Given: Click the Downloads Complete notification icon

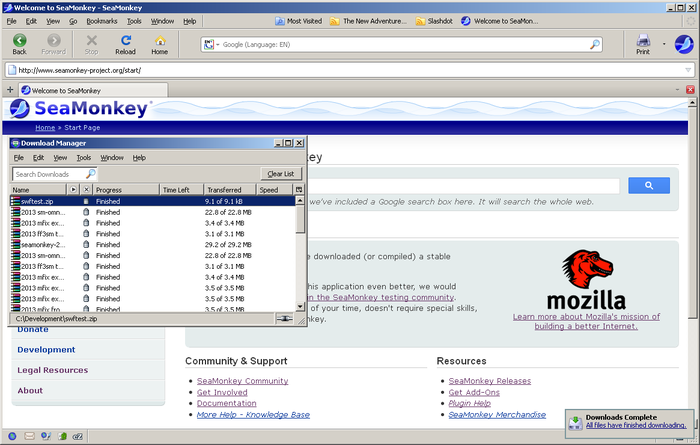Looking at the screenshot, I should [x=575, y=421].
